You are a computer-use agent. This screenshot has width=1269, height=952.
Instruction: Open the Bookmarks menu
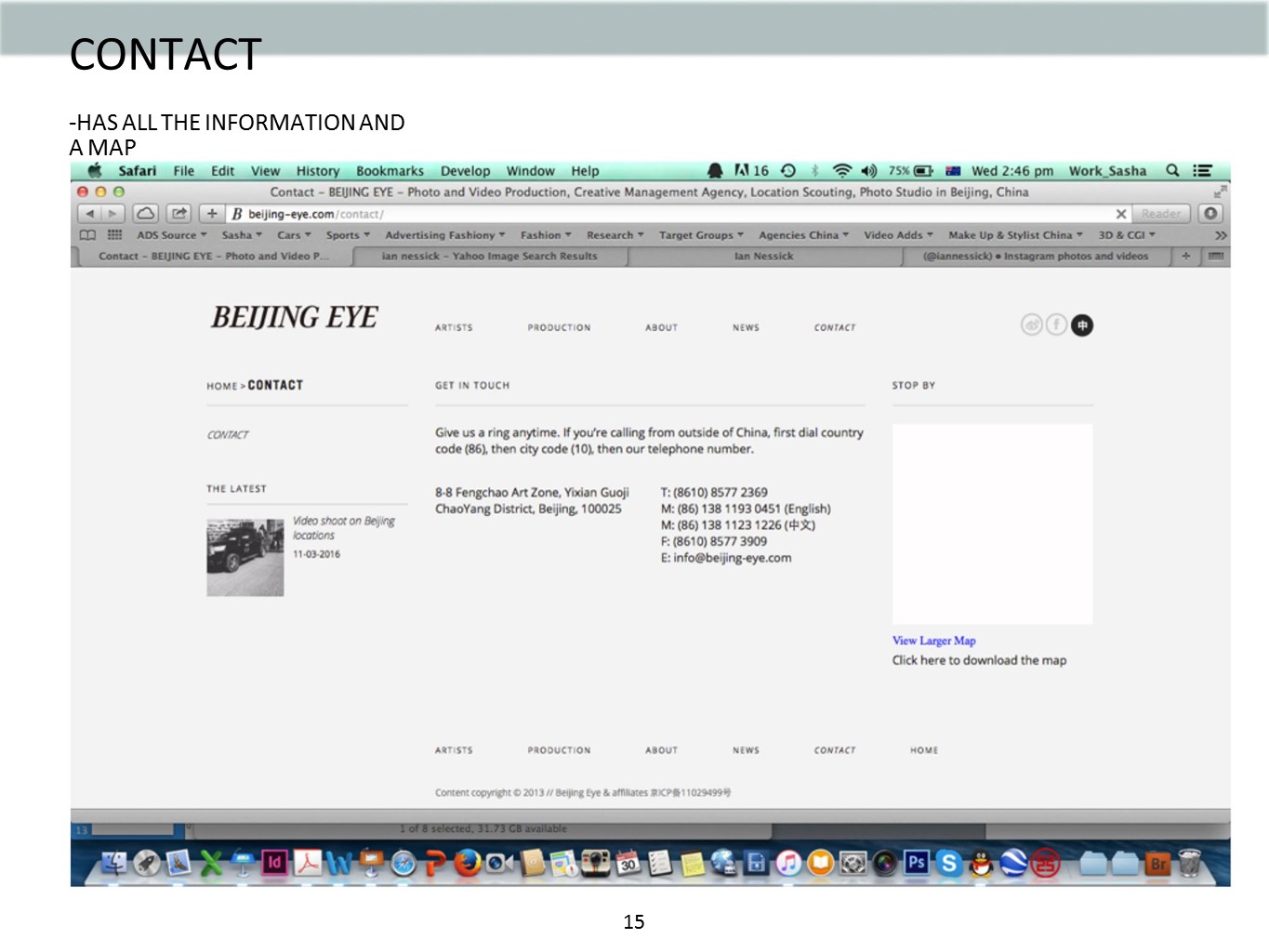(x=390, y=171)
